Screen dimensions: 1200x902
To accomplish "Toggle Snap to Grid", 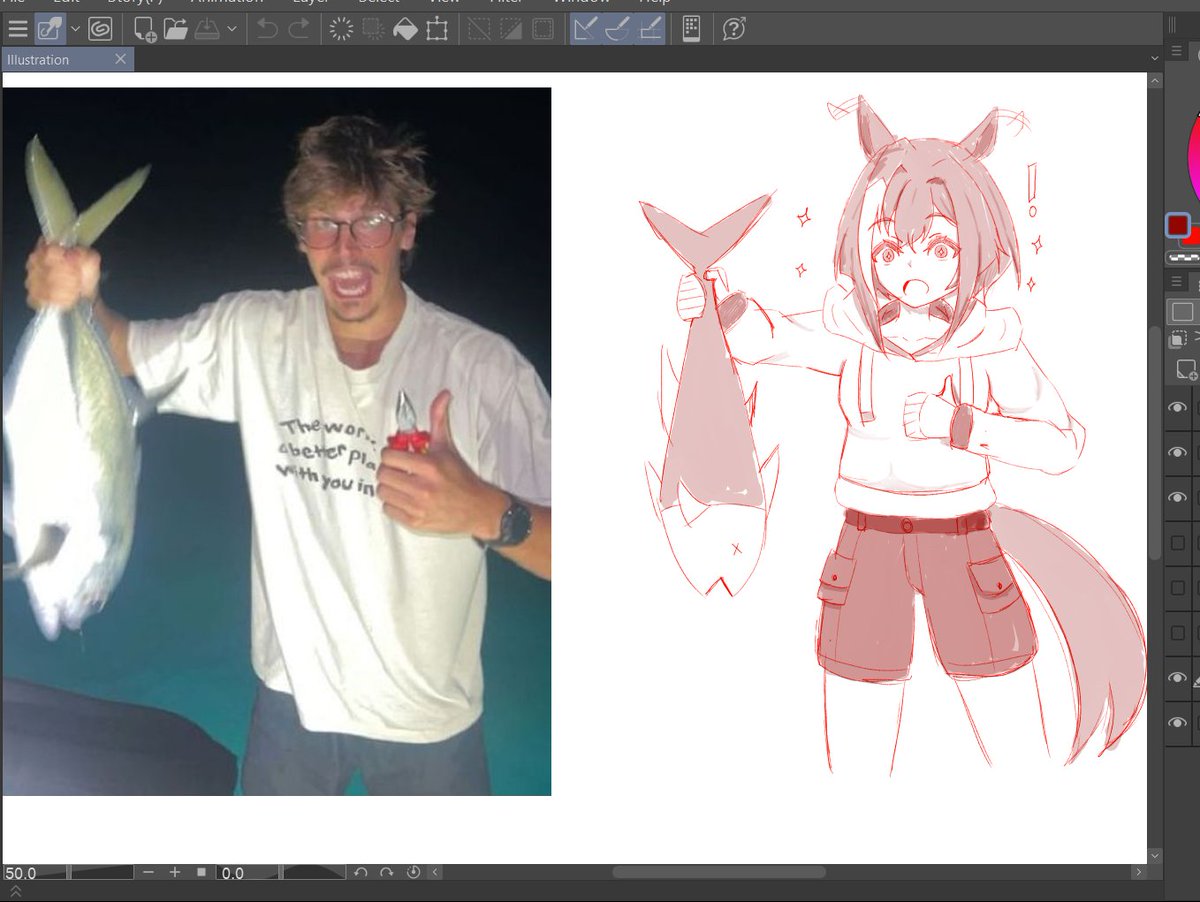I will tap(650, 29).
